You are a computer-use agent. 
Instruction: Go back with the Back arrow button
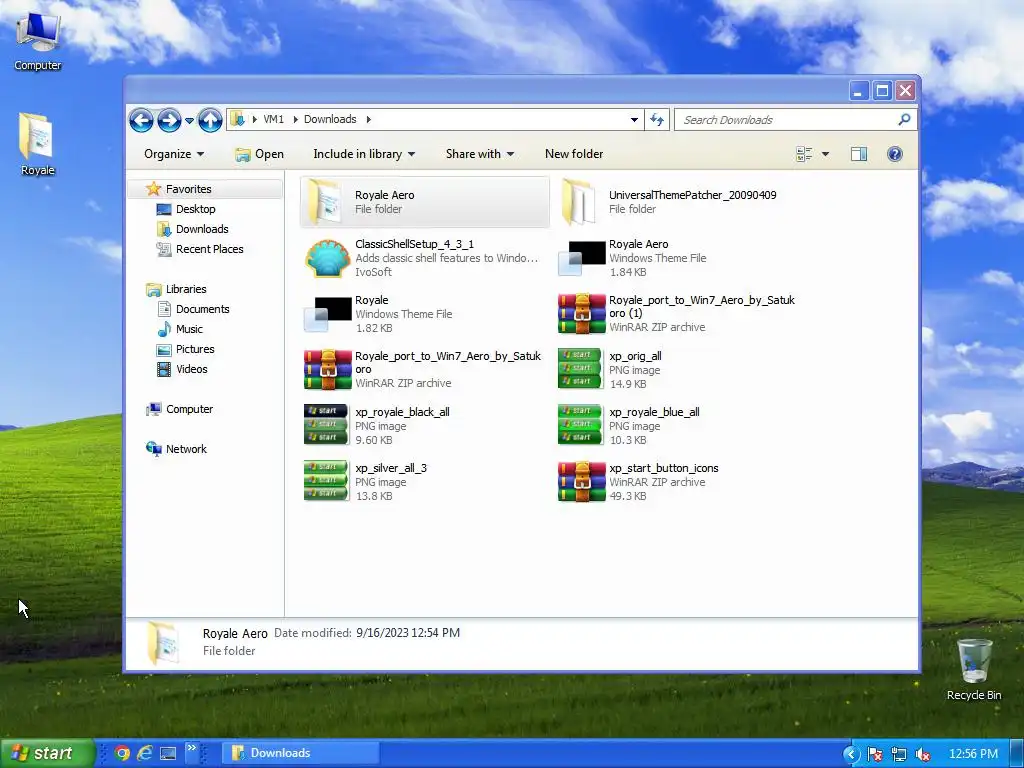pyautogui.click(x=141, y=120)
